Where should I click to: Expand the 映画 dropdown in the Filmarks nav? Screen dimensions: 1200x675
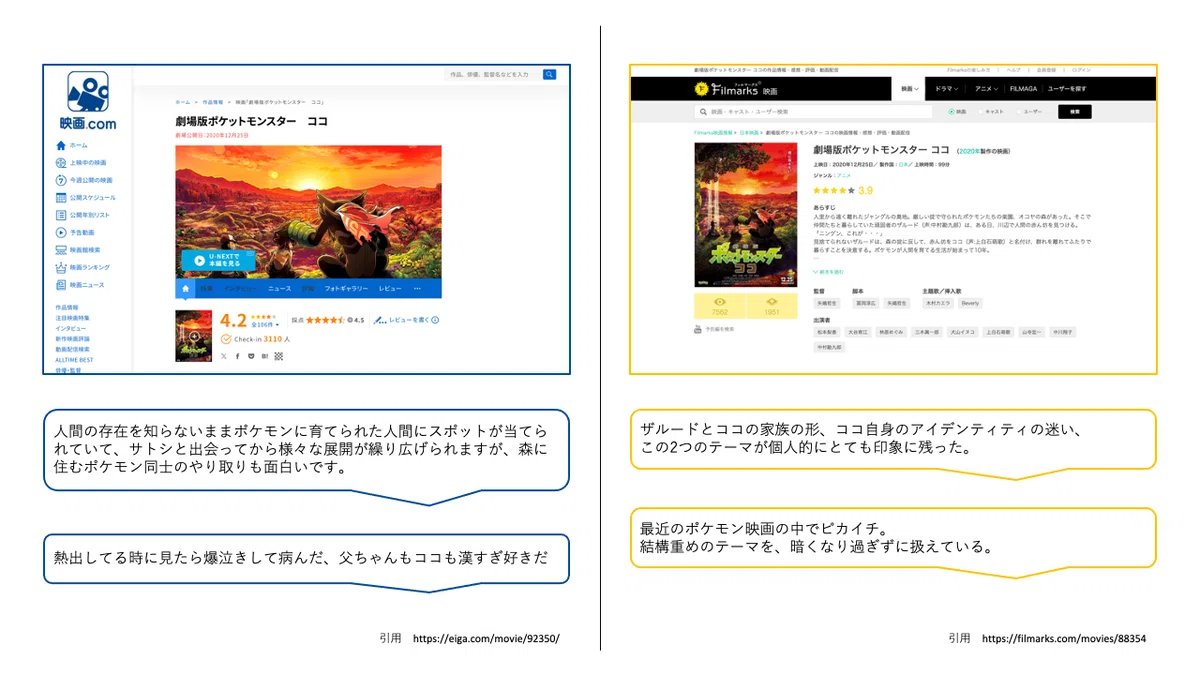[910, 89]
